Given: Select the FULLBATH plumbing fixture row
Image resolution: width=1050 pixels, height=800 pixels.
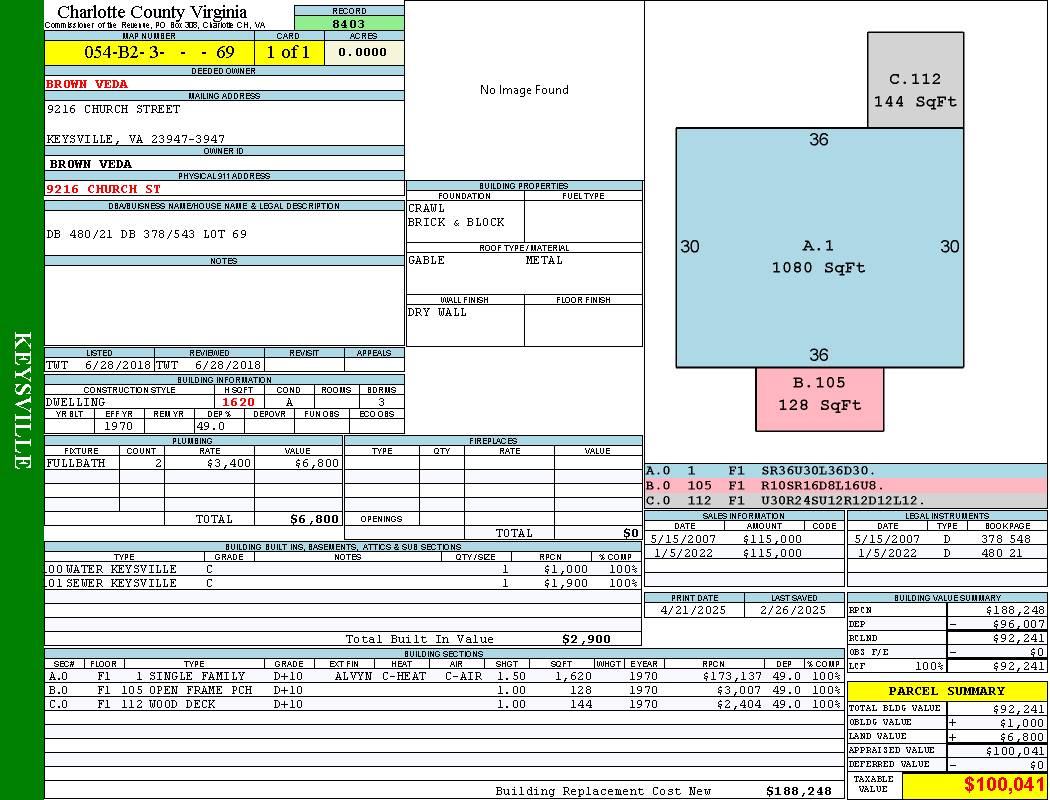Looking at the screenshot, I should pyautogui.click(x=194, y=463).
